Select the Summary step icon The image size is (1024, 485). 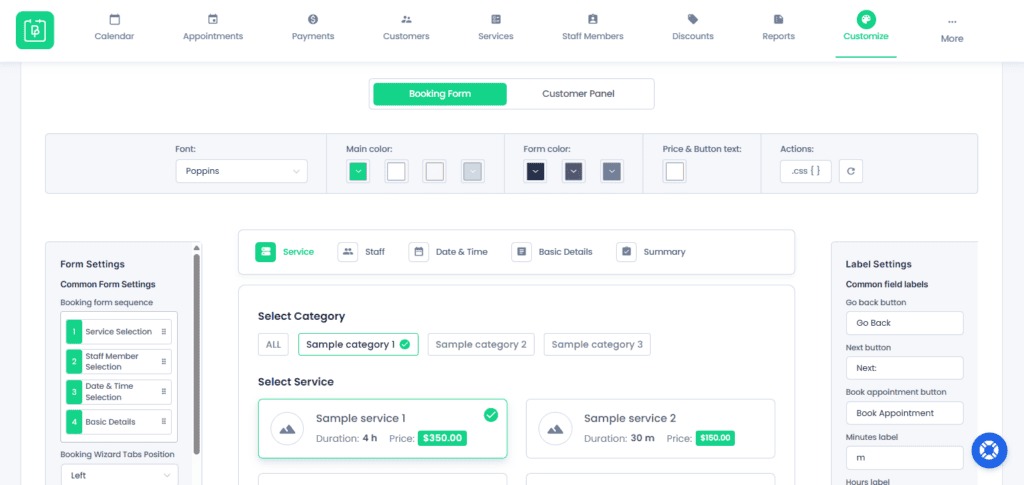[626, 252]
